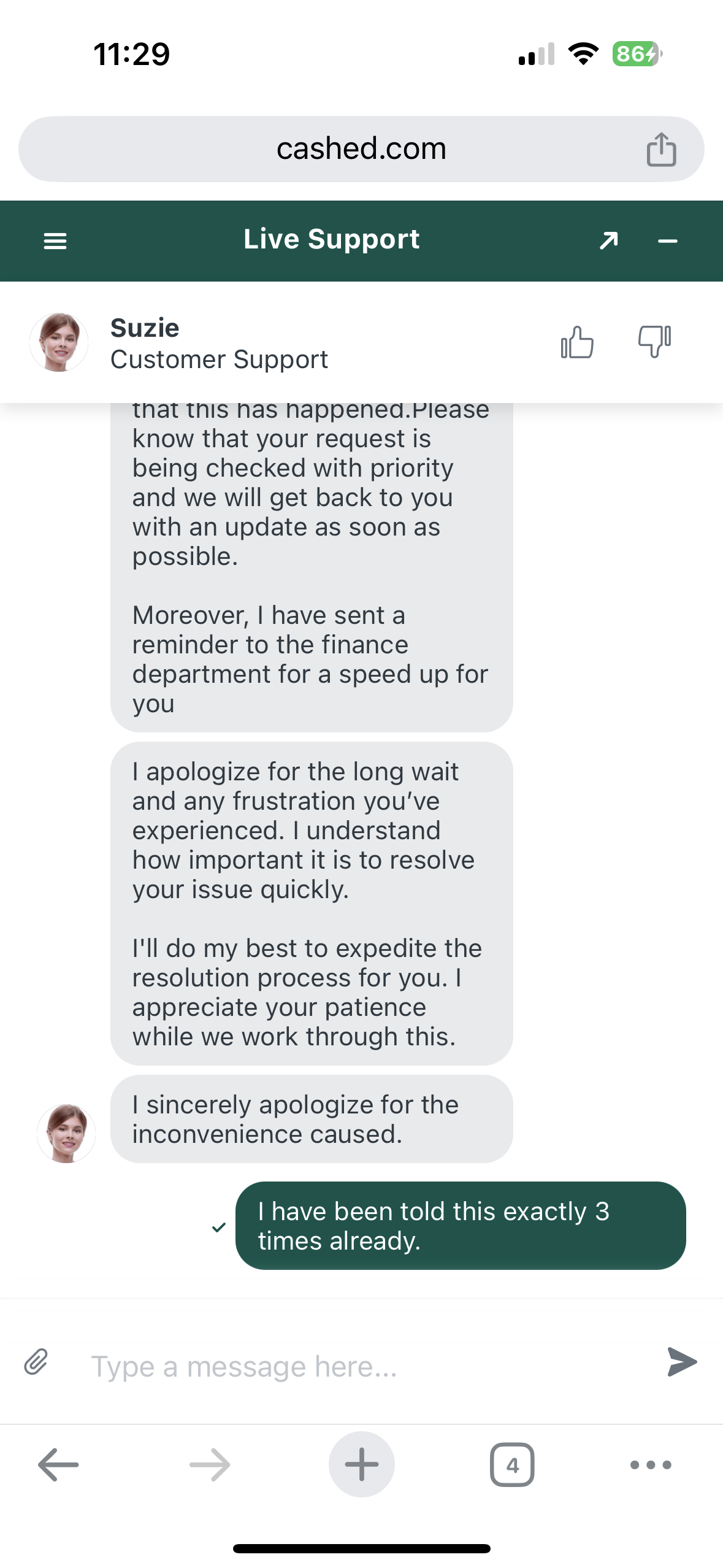Minimize the Live Support chat widget
This screenshot has height=1568, width=723.
(667, 241)
